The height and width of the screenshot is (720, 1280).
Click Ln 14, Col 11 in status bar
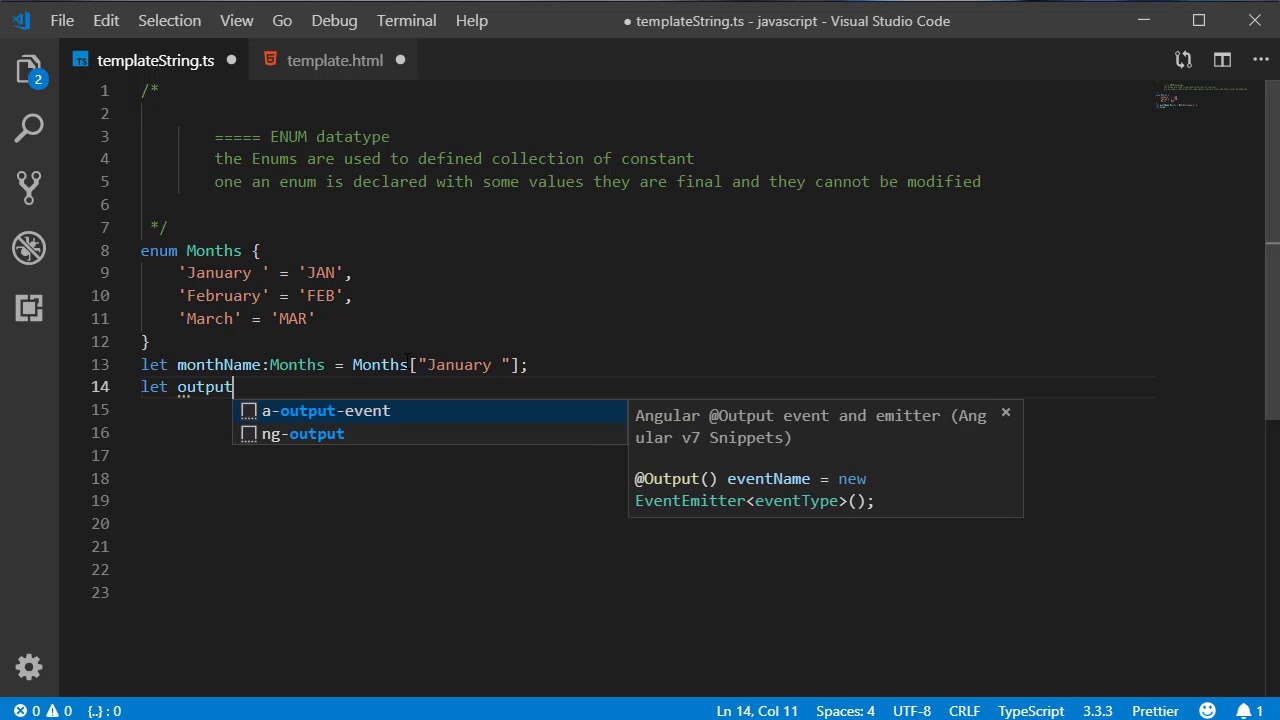pos(757,711)
